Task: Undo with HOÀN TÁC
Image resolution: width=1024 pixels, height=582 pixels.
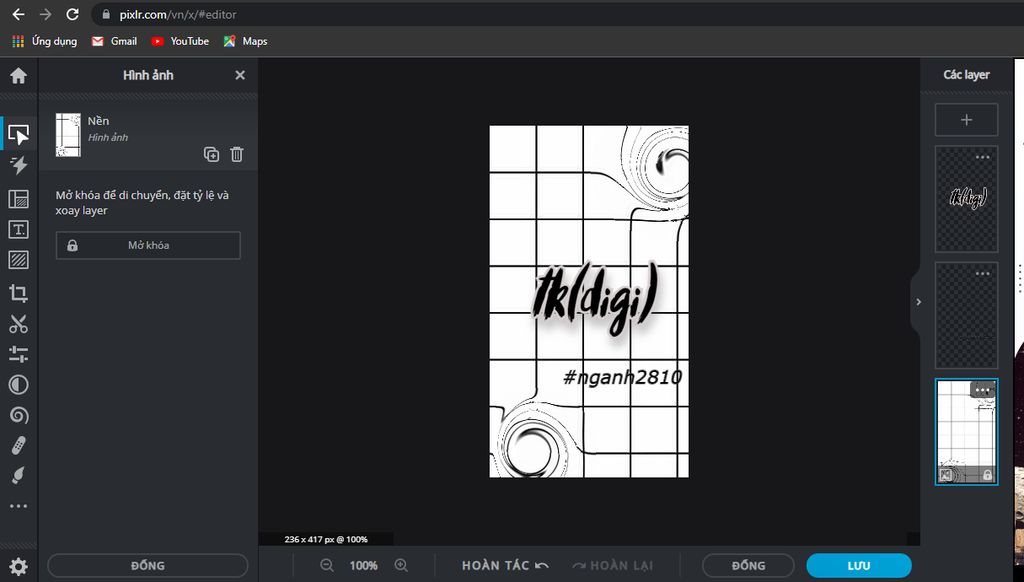Action: click(505, 566)
